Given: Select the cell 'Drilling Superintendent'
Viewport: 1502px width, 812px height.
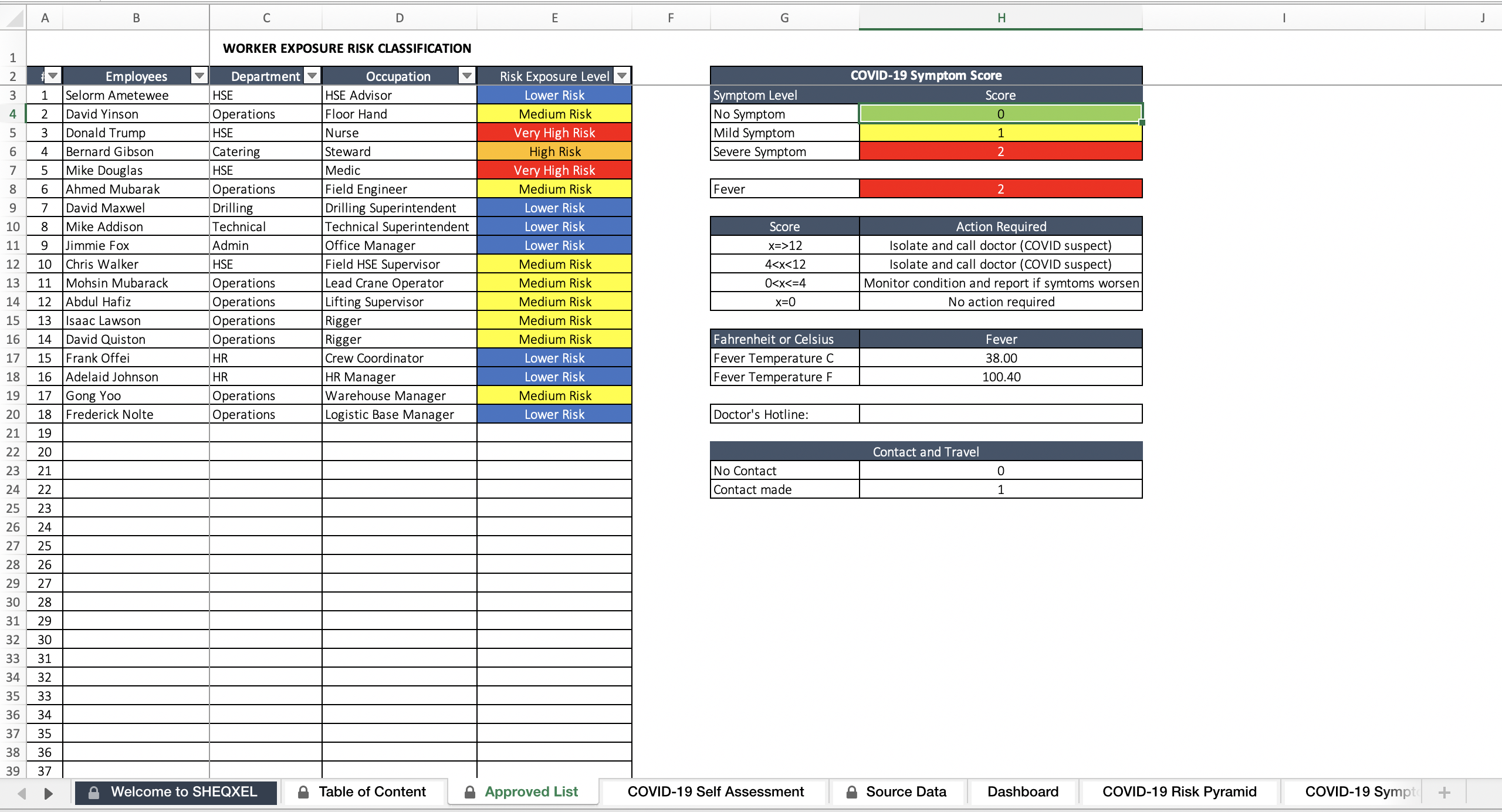Looking at the screenshot, I should tap(400, 208).
